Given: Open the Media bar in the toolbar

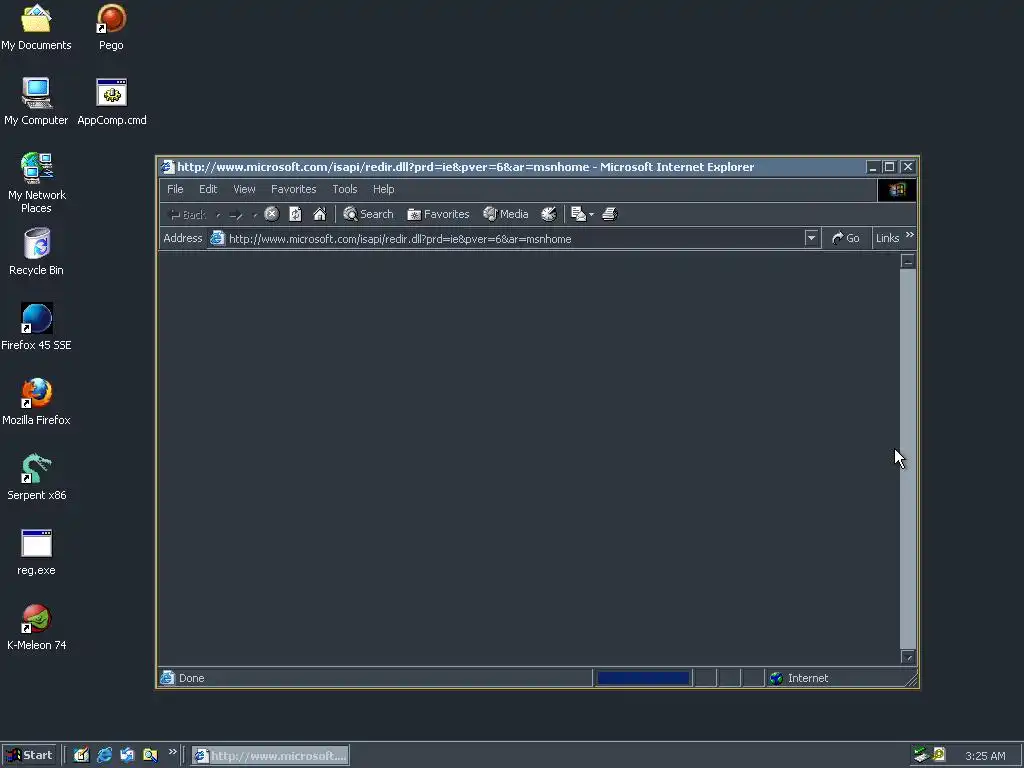Looking at the screenshot, I should coord(505,214).
